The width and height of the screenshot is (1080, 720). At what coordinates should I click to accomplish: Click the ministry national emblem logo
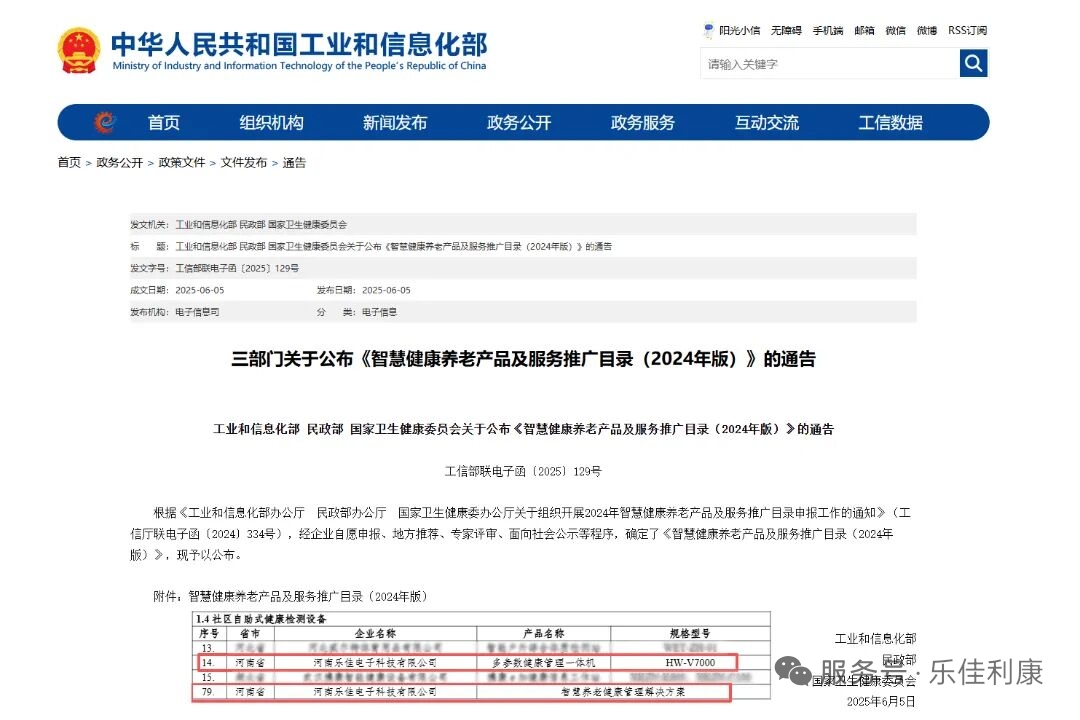click(x=80, y=48)
